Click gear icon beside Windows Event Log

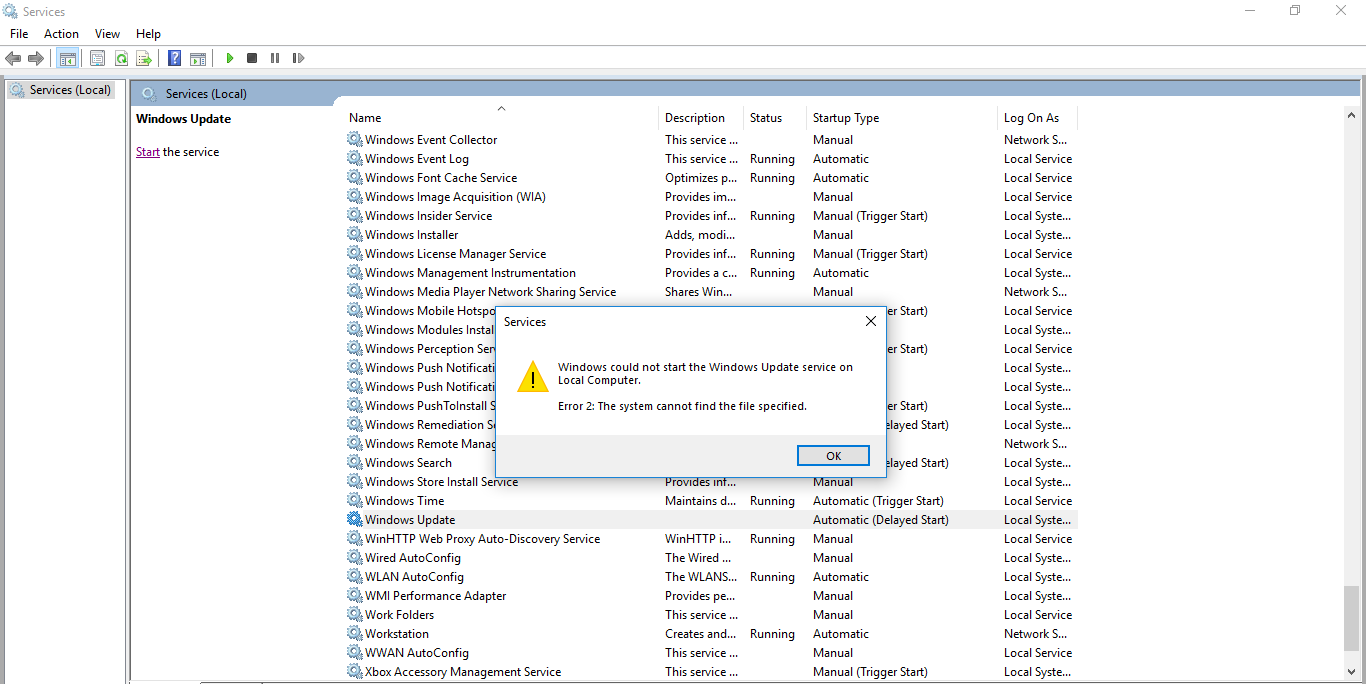355,159
